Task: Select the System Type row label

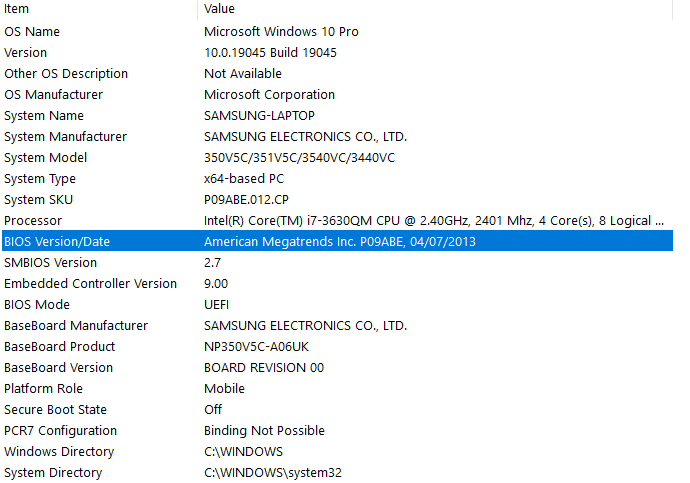Action: coord(40,179)
